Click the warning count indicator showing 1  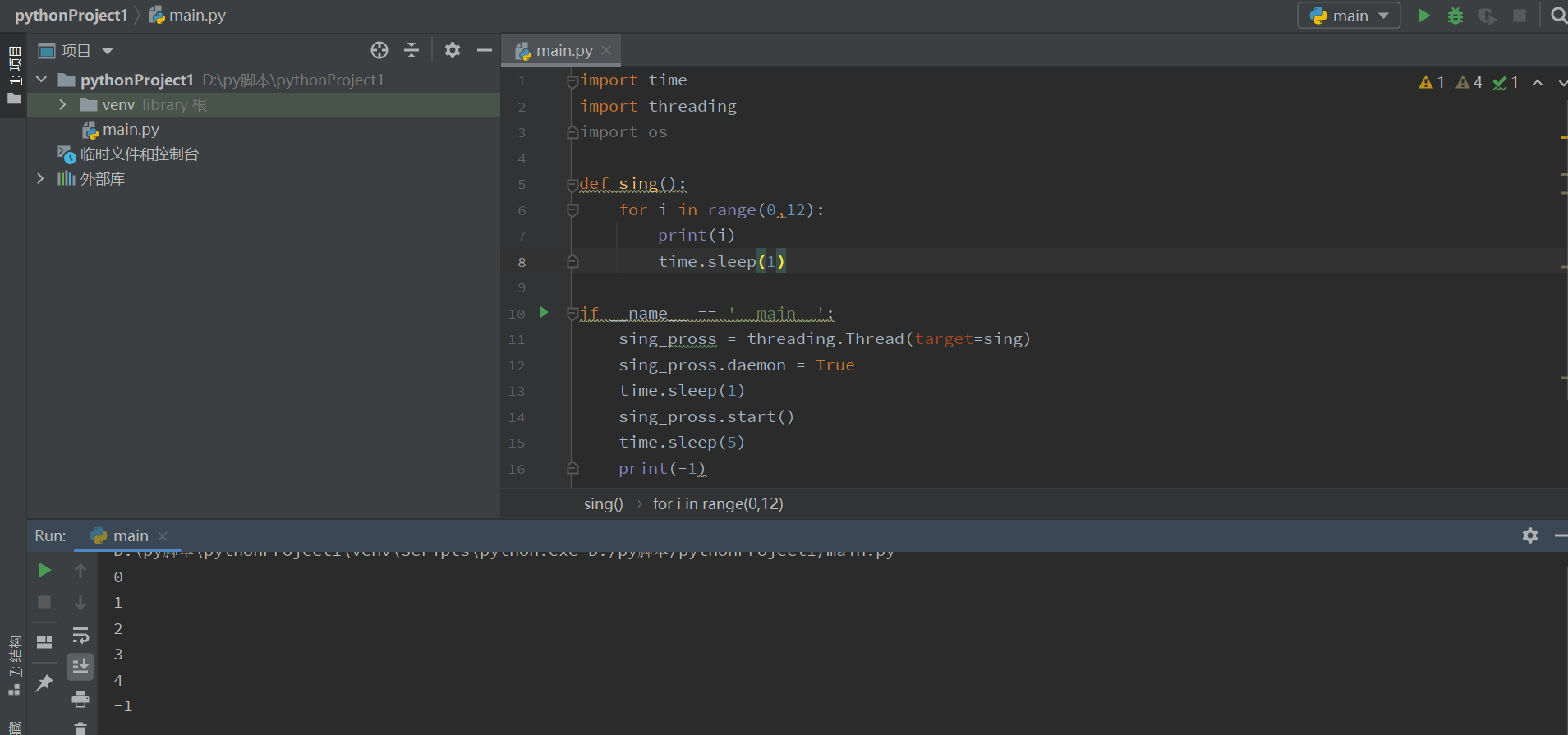1432,82
